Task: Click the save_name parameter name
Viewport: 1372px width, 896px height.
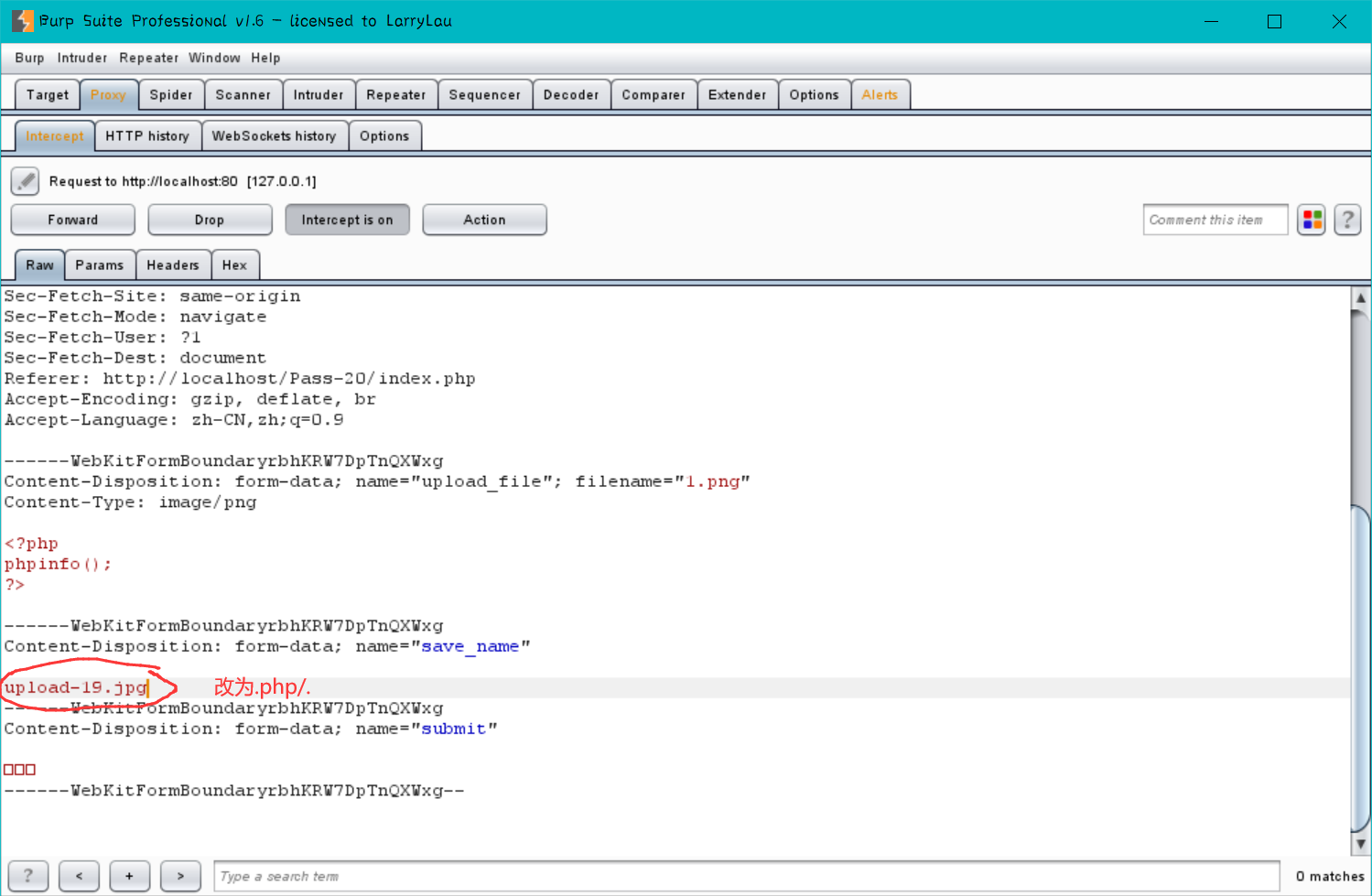Action: 470,646
